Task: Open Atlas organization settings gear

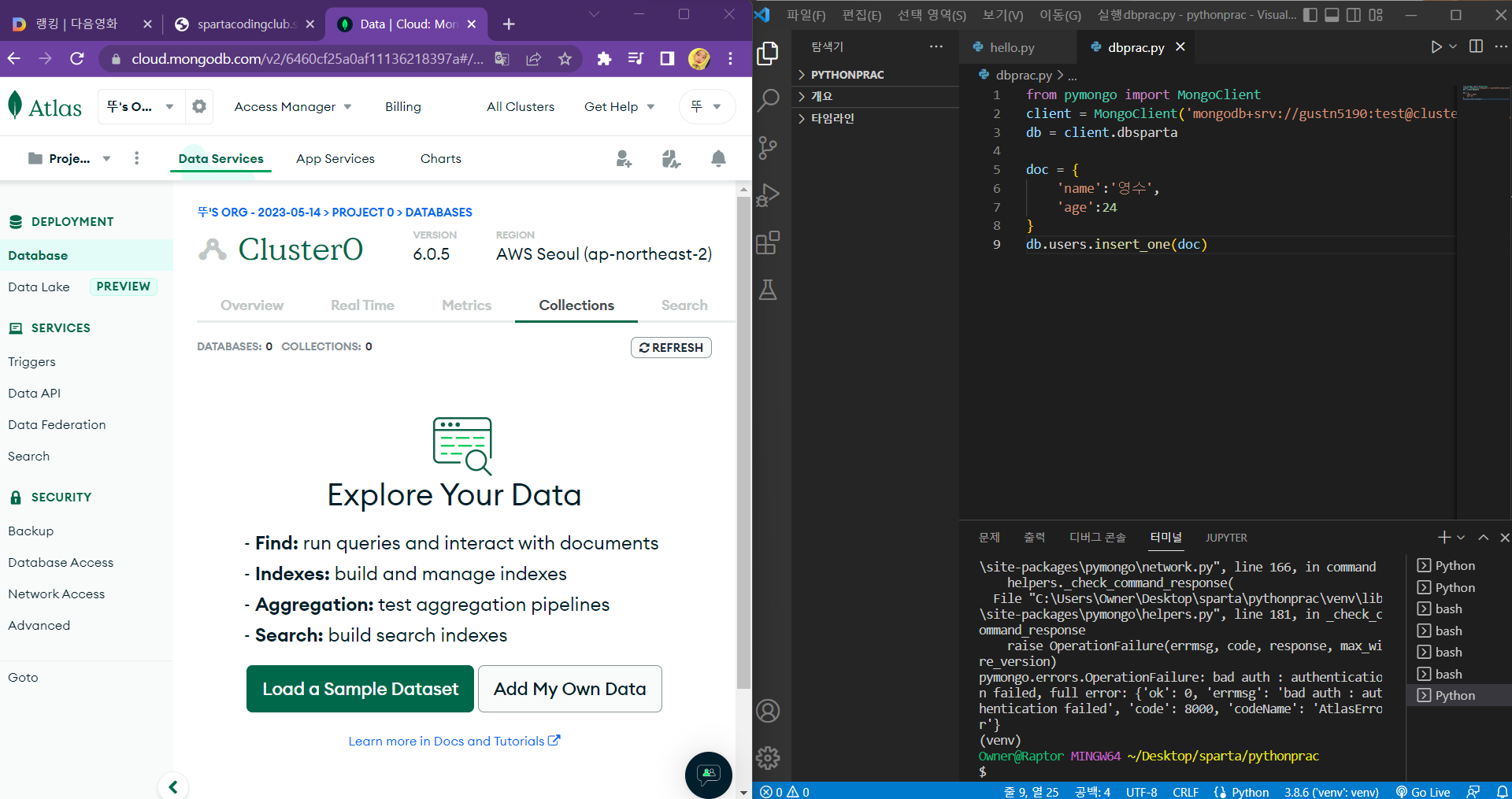Action: pyautogui.click(x=199, y=106)
